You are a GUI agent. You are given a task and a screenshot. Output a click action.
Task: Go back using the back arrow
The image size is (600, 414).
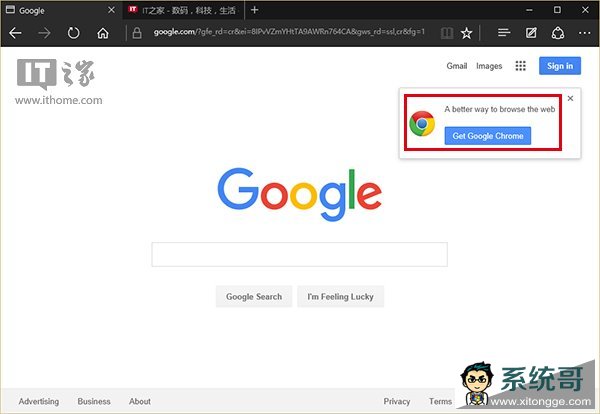[x=15, y=33]
